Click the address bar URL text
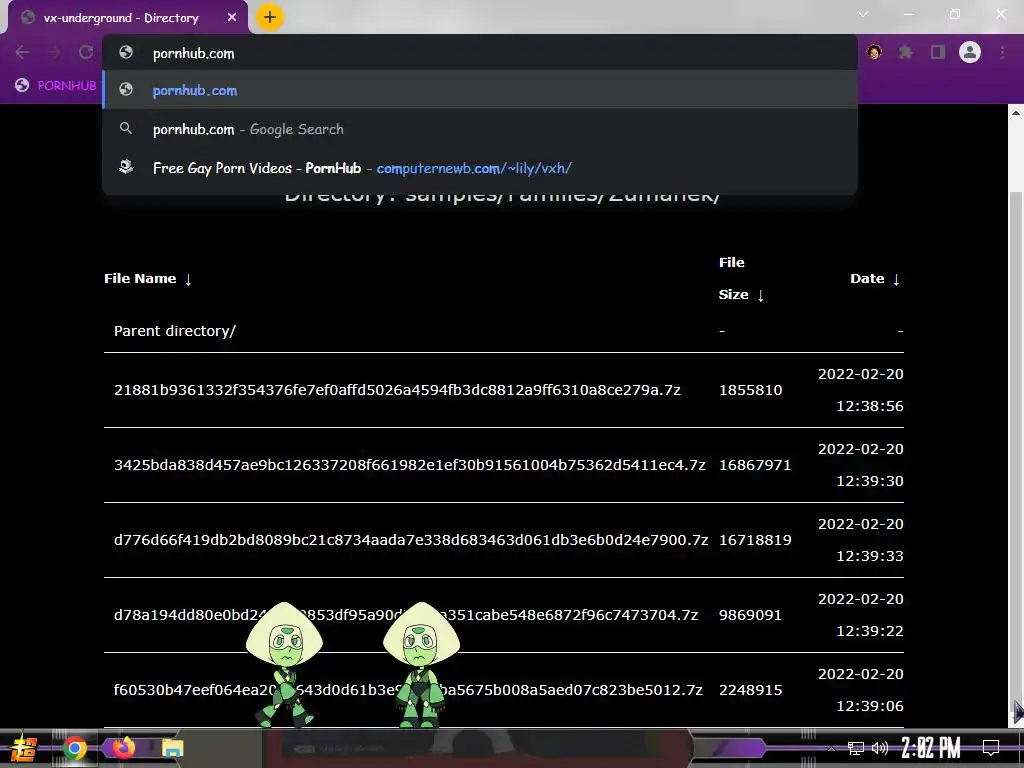 pos(193,54)
